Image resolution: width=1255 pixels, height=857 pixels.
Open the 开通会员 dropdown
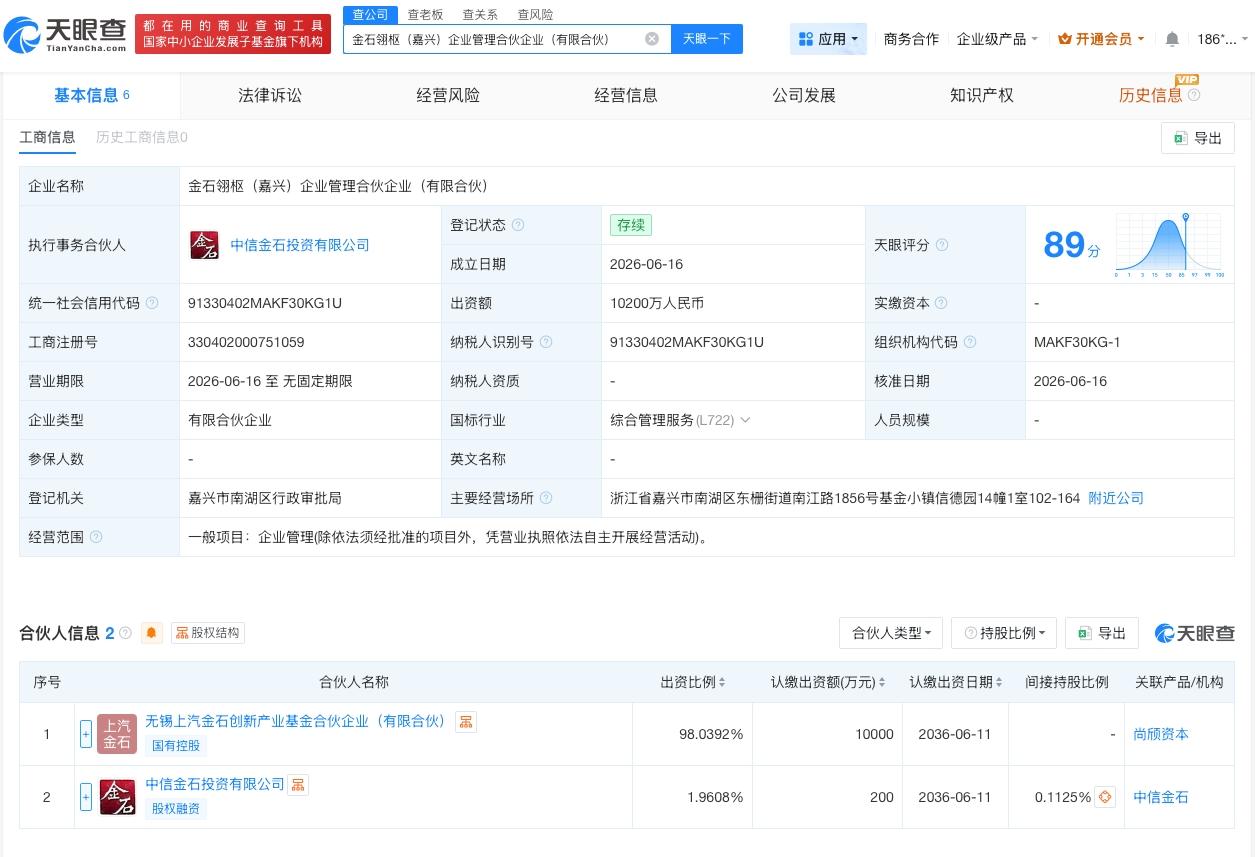1103,39
